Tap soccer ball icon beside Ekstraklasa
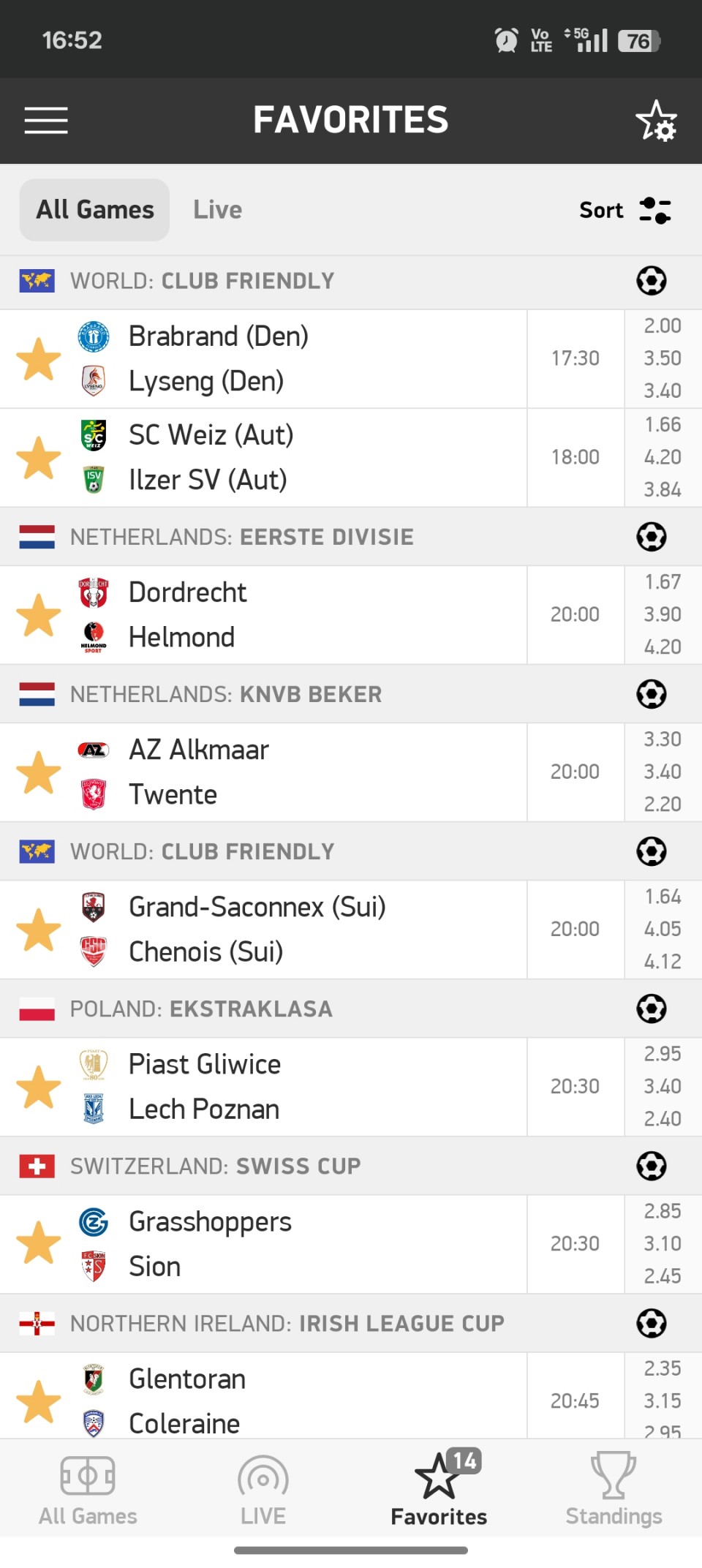Screen dimensions: 702x1568 pos(651,1009)
